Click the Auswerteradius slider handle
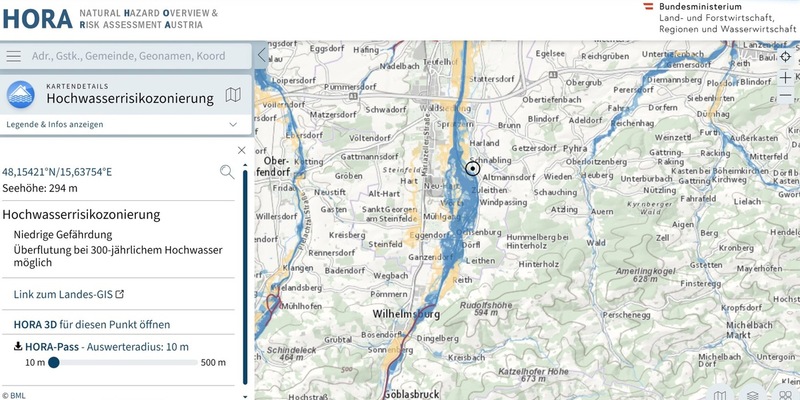The width and height of the screenshot is (800, 400). pos(54,363)
